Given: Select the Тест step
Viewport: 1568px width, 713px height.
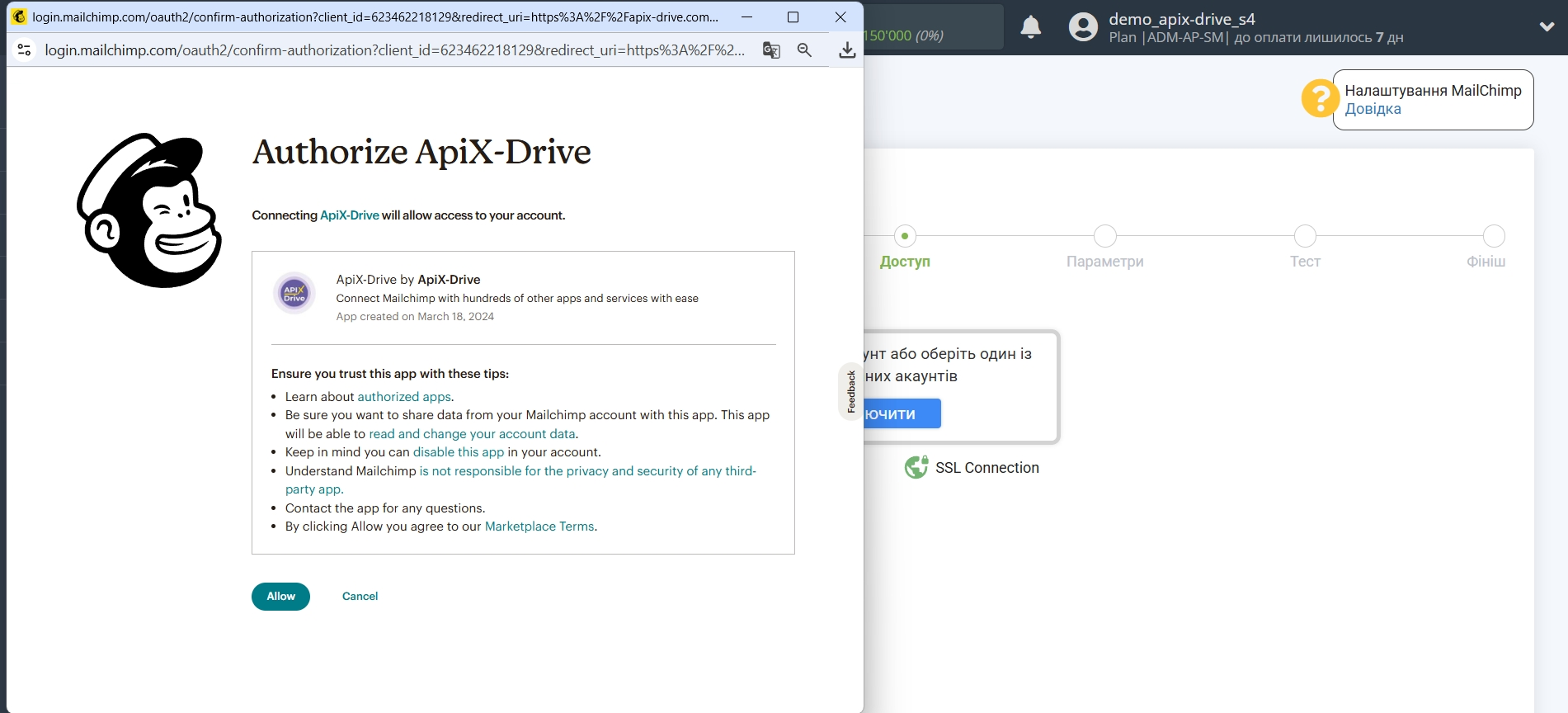Looking at the screenshot, I should [1305, 262].
